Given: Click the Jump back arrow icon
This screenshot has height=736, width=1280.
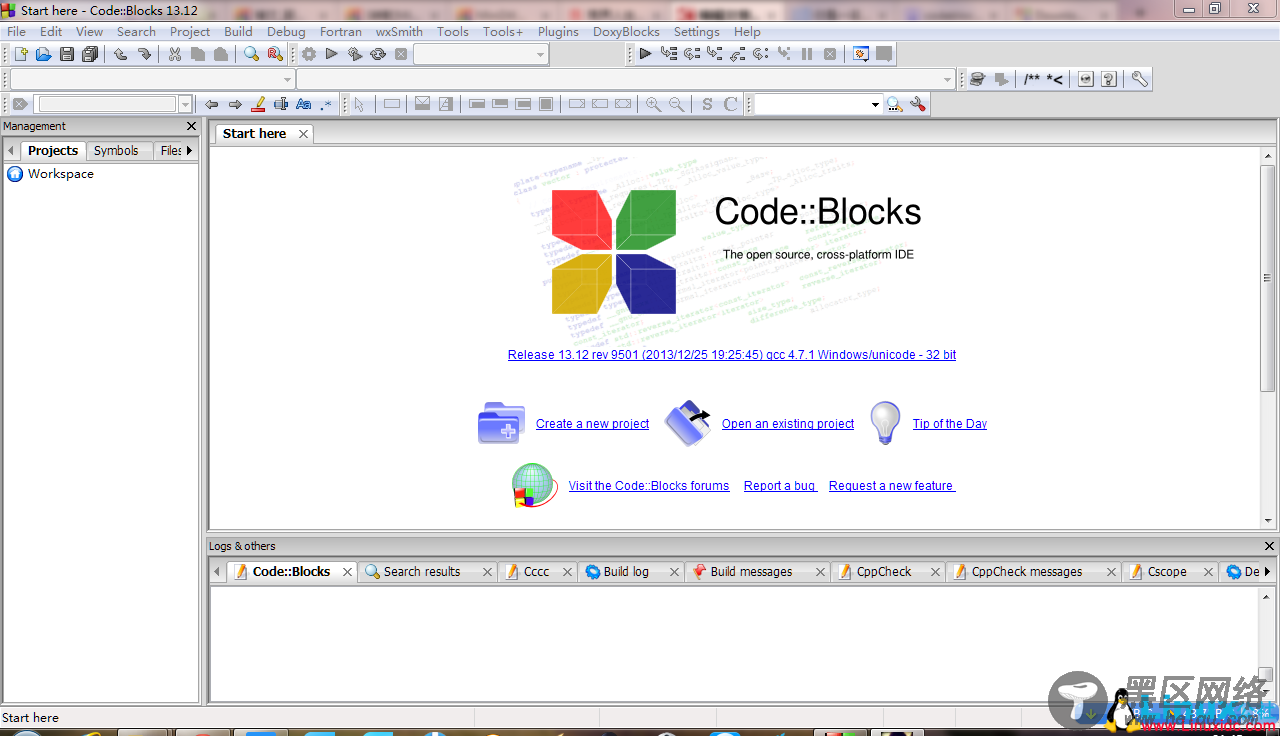Looking at the screenshot, I should (x=211, y=104).
